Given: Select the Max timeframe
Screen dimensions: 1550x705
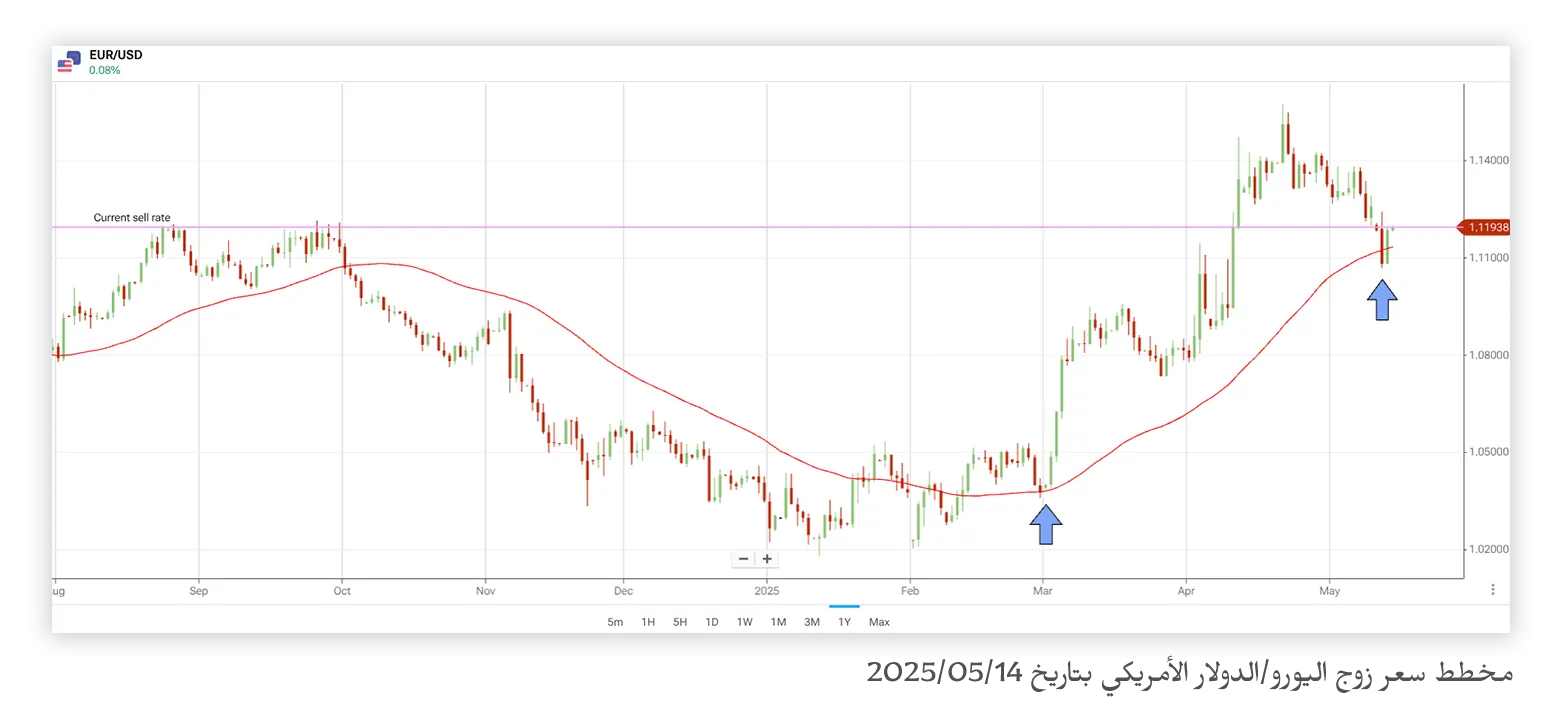Looking at the screenshot, I should (879, 622).
